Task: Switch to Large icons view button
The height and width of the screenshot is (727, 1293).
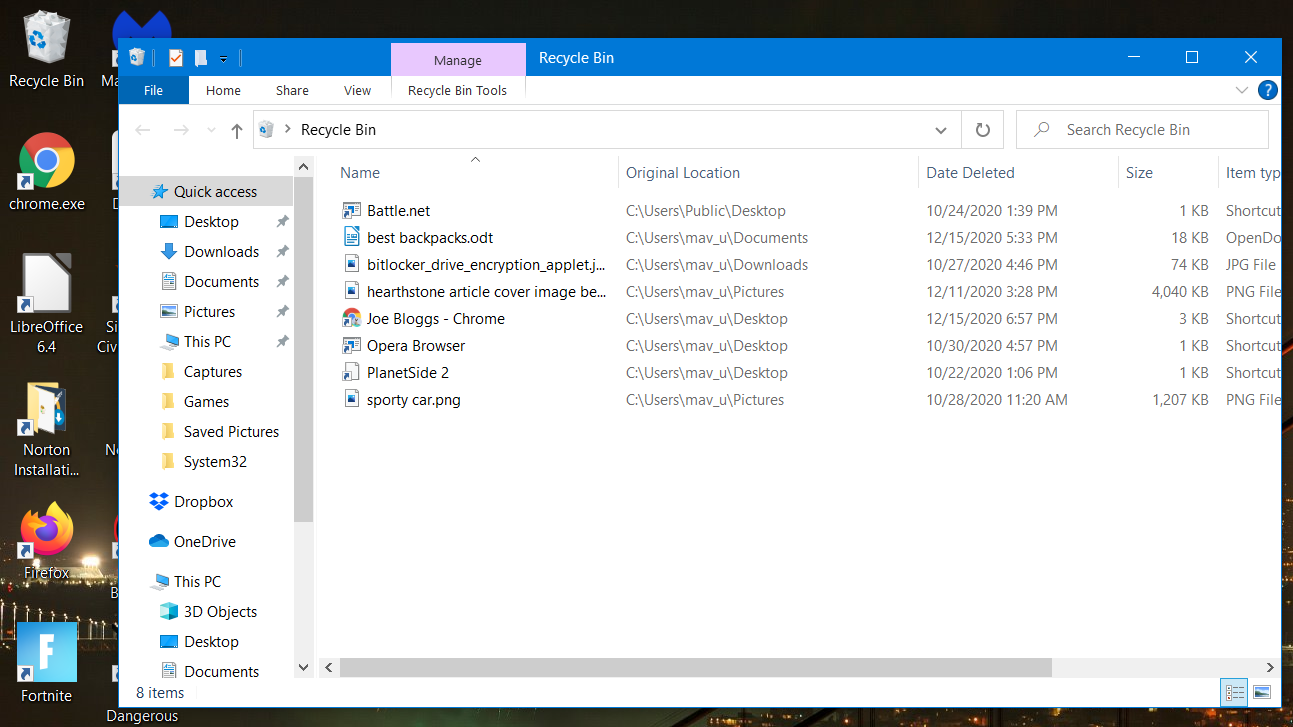Action: pyautogui.click(x=1261, y=692)
